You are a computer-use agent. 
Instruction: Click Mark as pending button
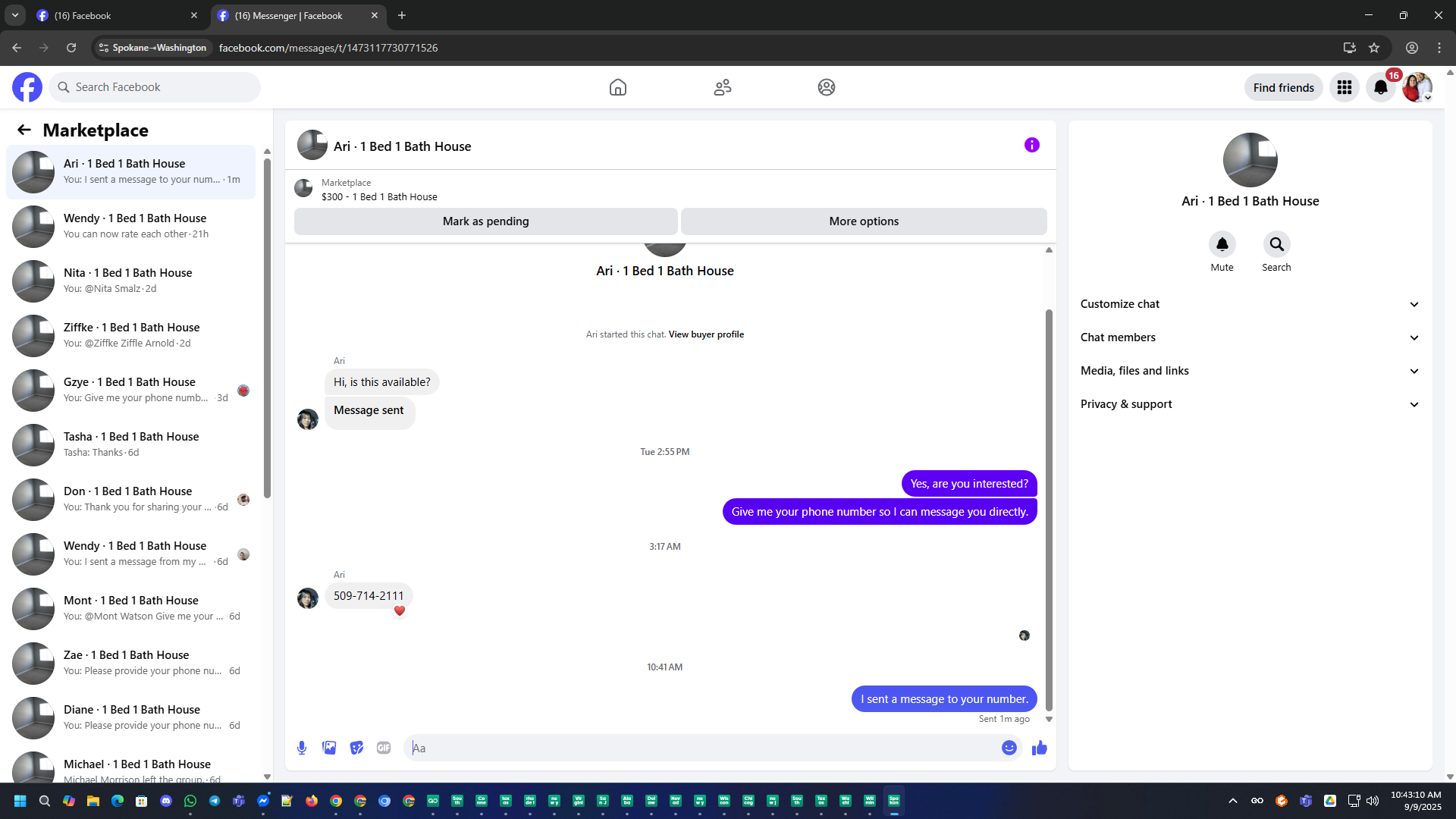(x=485, y=221)
